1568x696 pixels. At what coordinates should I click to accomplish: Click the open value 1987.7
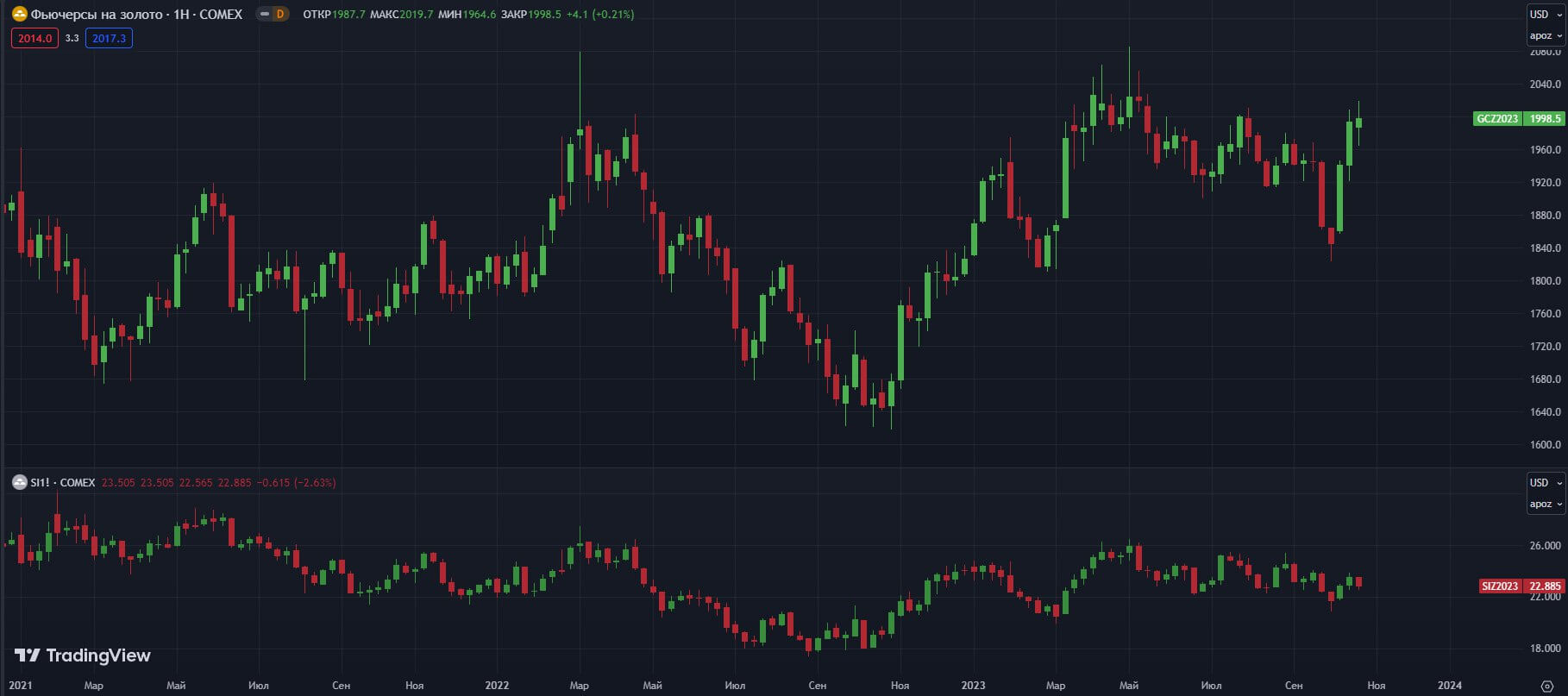[x=349, y=15]
